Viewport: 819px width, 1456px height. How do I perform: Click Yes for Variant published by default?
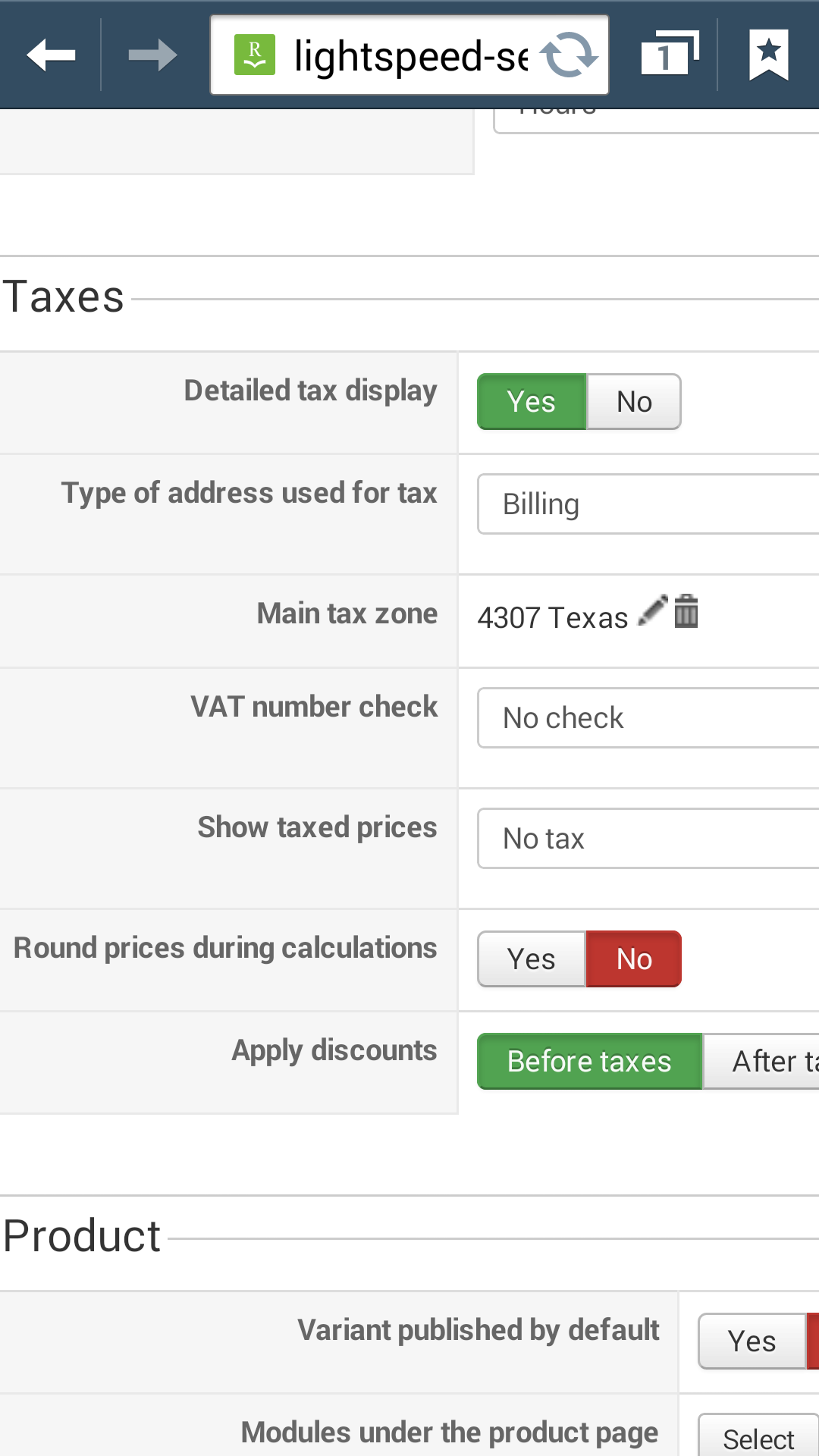coord(751,1341)
